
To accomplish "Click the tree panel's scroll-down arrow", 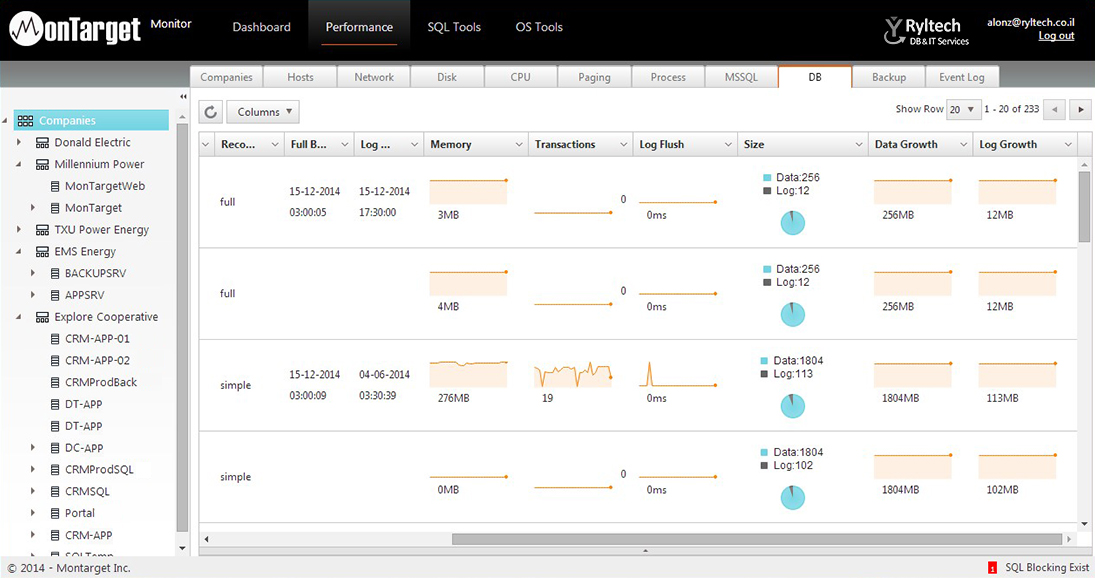I will coord(183,548).
